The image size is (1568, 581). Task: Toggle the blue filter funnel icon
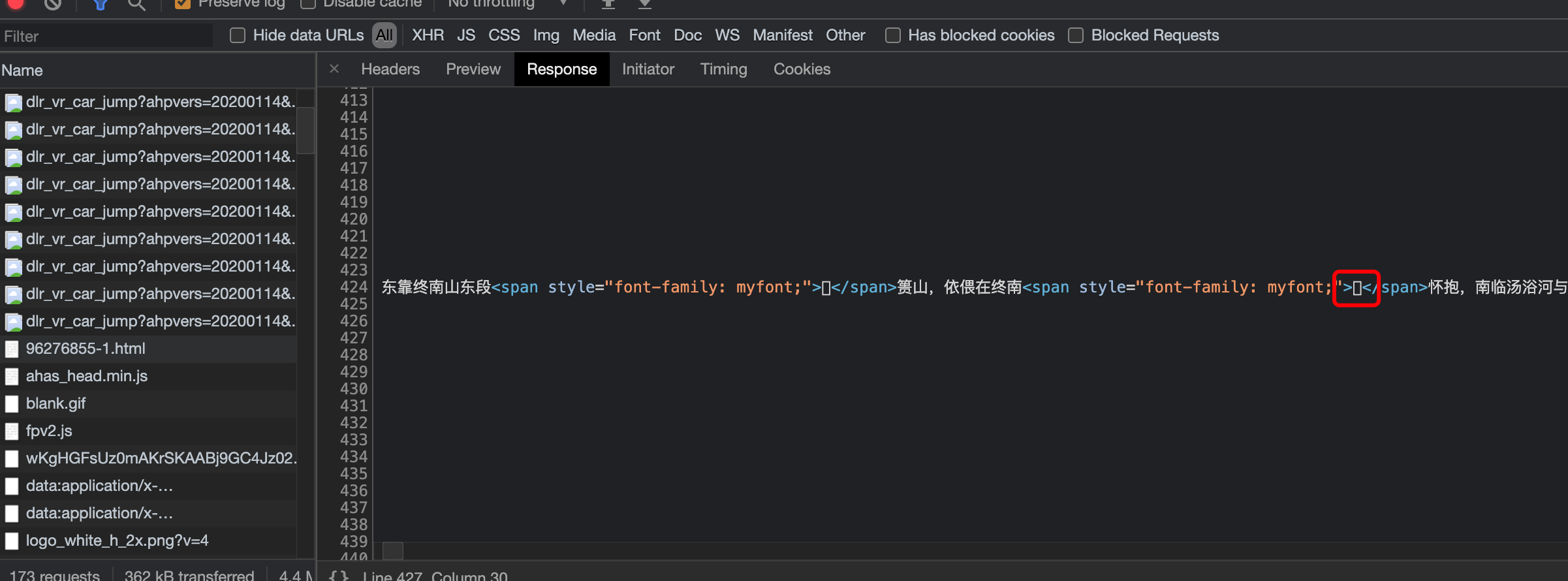pos(100,4)
